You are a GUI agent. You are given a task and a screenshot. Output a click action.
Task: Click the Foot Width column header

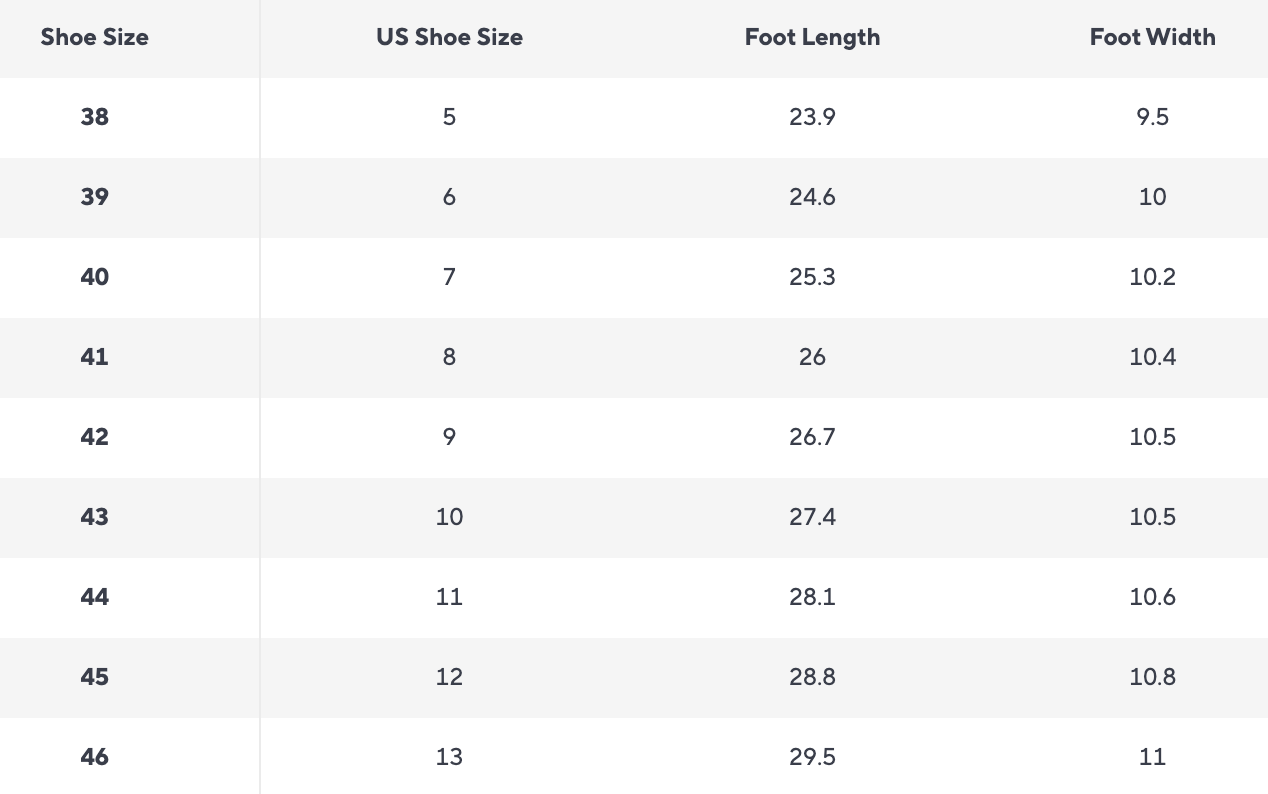pos(1152,37)
